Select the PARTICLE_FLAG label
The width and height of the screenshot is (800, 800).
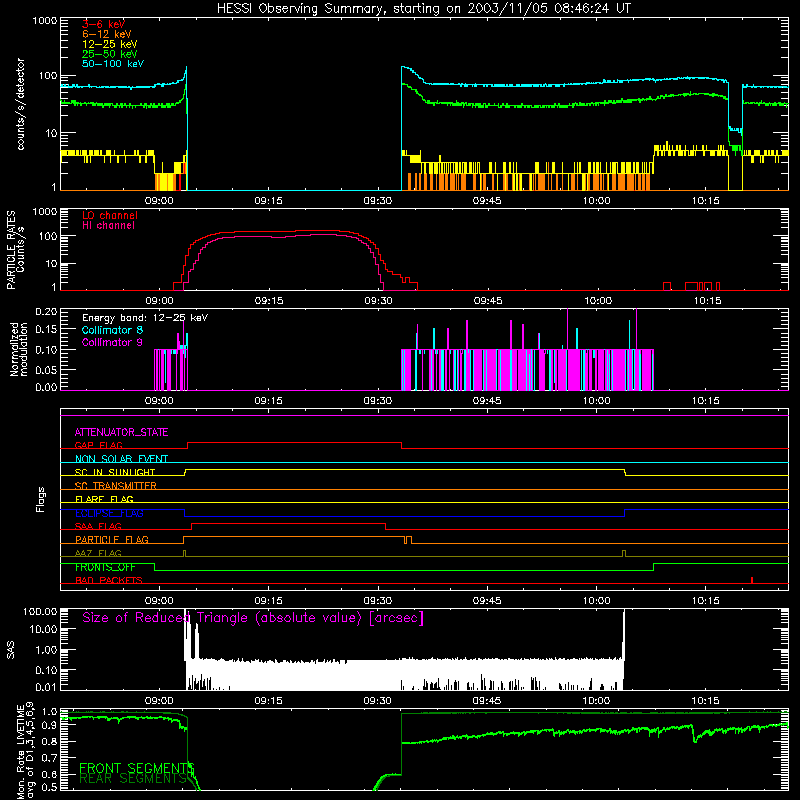tap(112, 539)
